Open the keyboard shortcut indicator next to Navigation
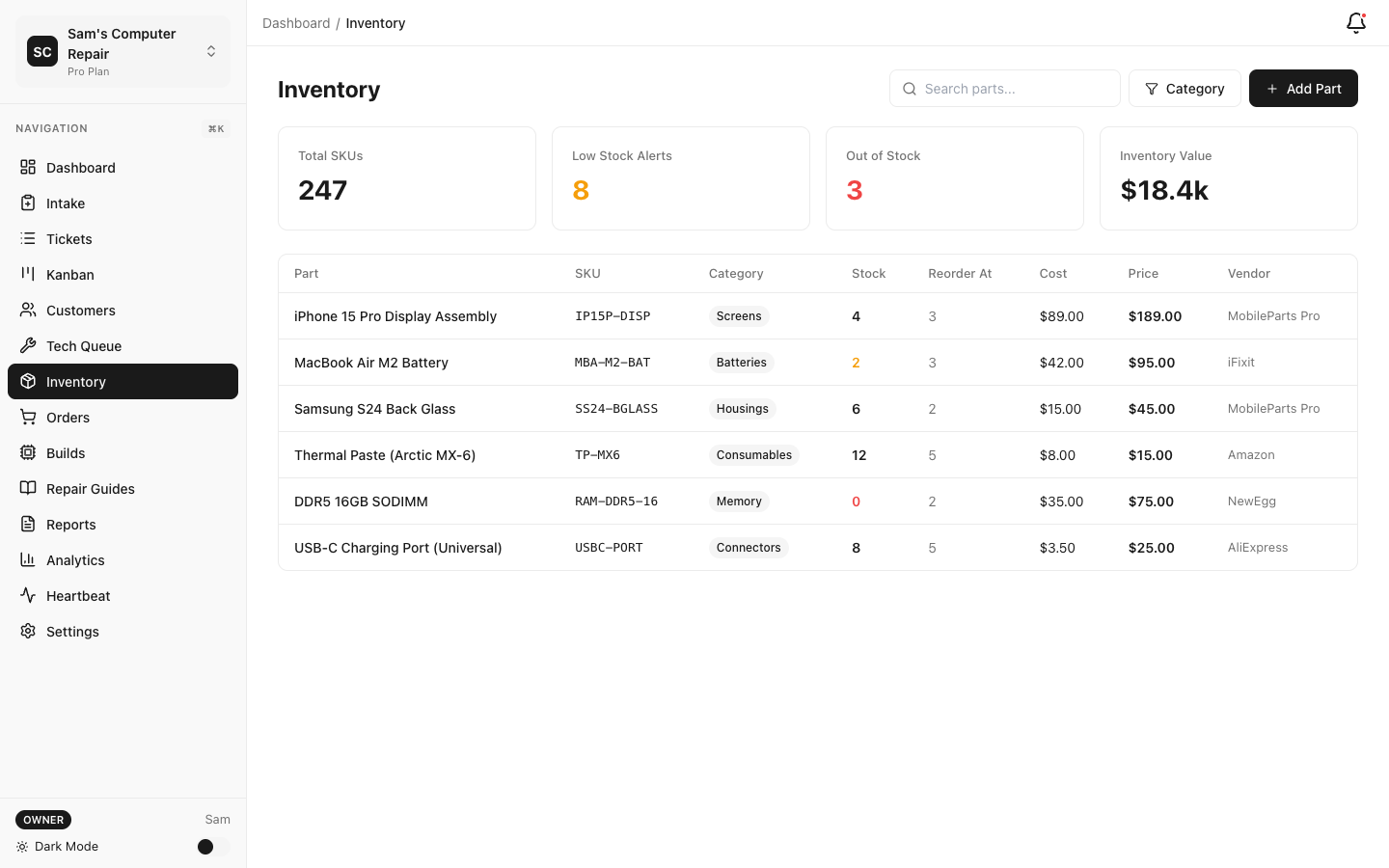This screenshot has height=868, width=1389. [215, 127]
